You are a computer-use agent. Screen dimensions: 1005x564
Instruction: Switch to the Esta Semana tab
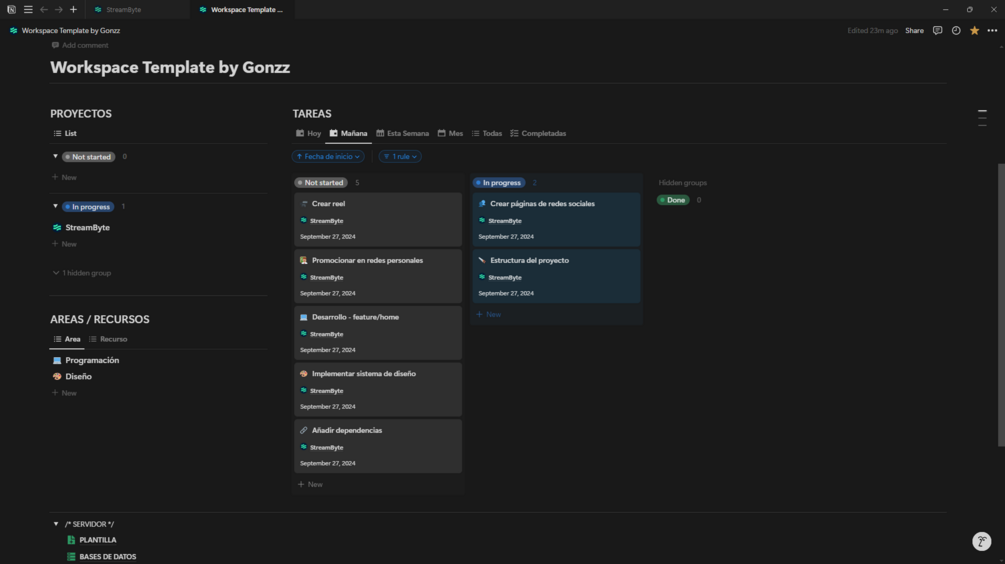point(403,133)
